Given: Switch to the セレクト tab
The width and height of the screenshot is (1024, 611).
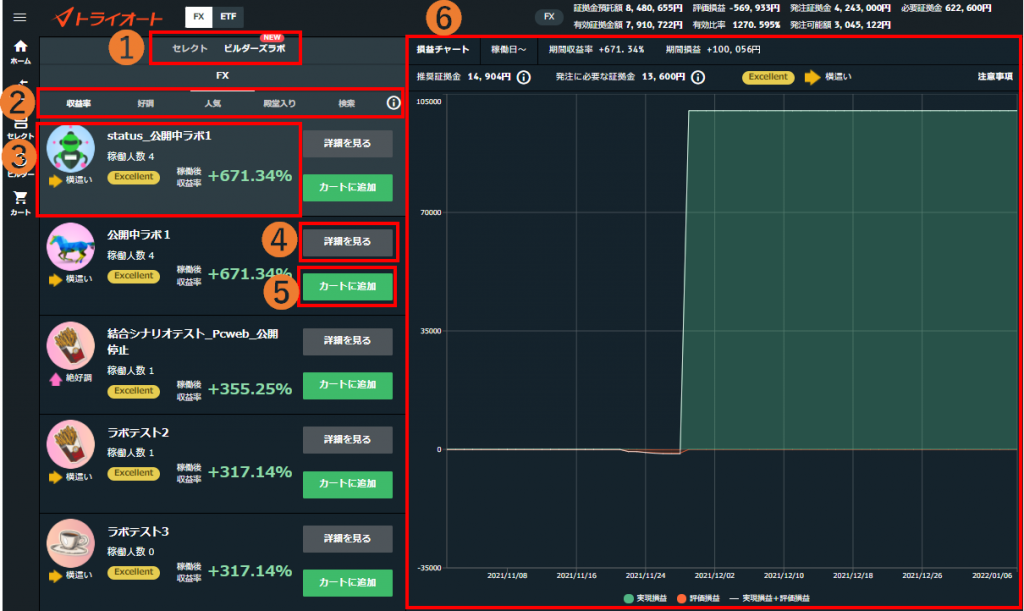Looking at the screenshot, I should [x=190, y=49].
